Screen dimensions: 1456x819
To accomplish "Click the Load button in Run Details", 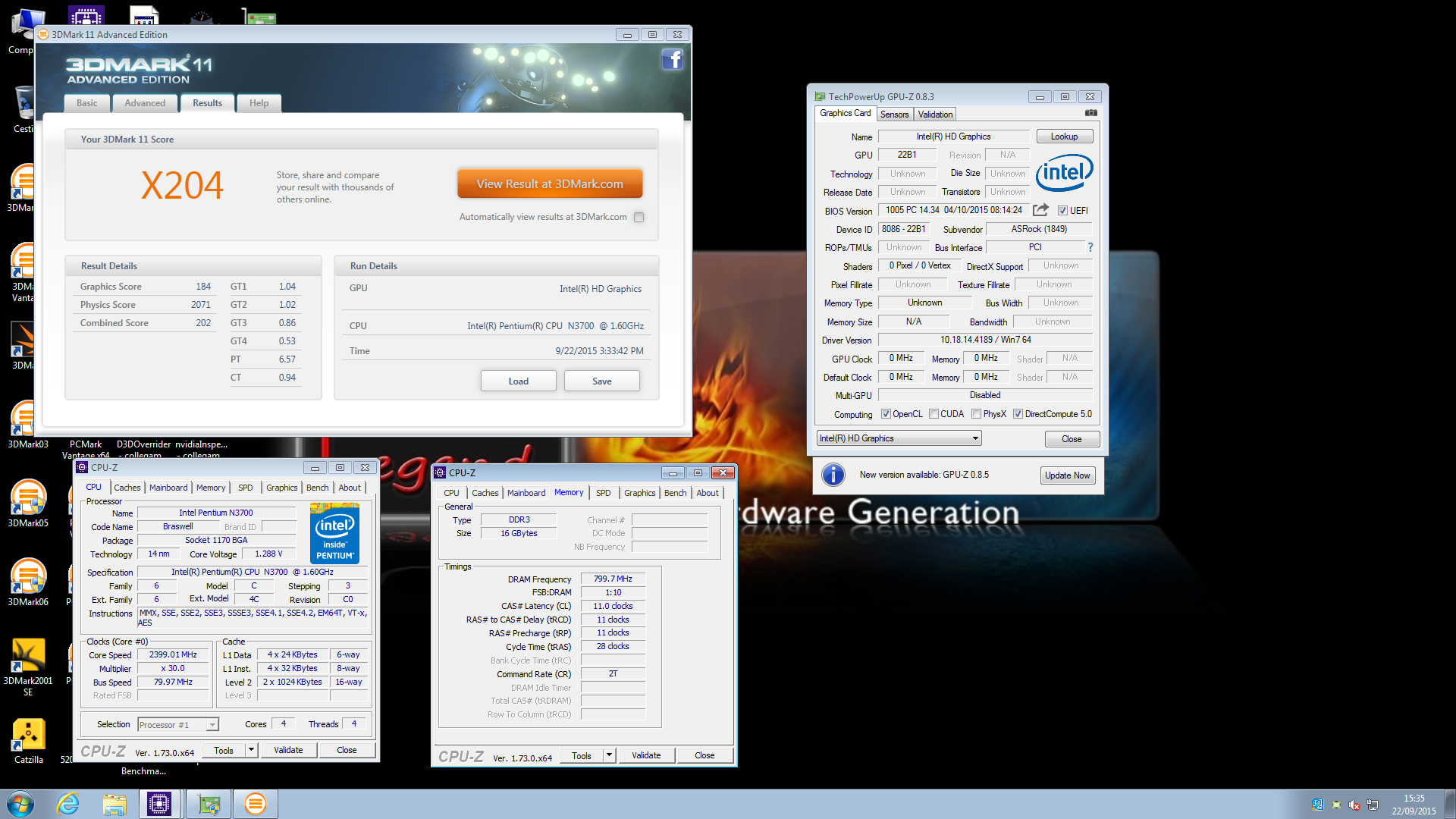I will (519, 381).
